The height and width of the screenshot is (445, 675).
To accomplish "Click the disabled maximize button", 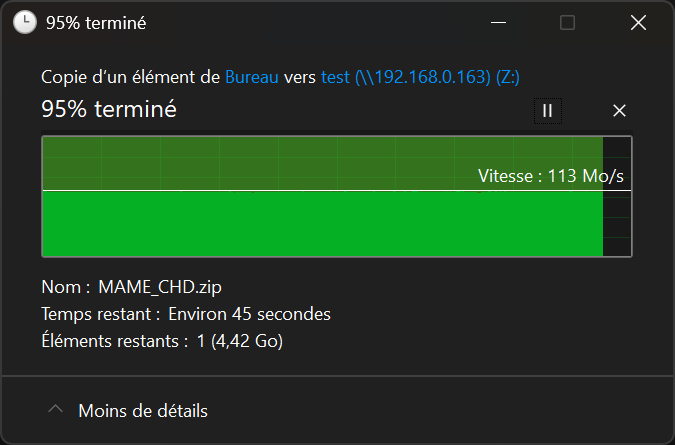I will click(567, 22).
